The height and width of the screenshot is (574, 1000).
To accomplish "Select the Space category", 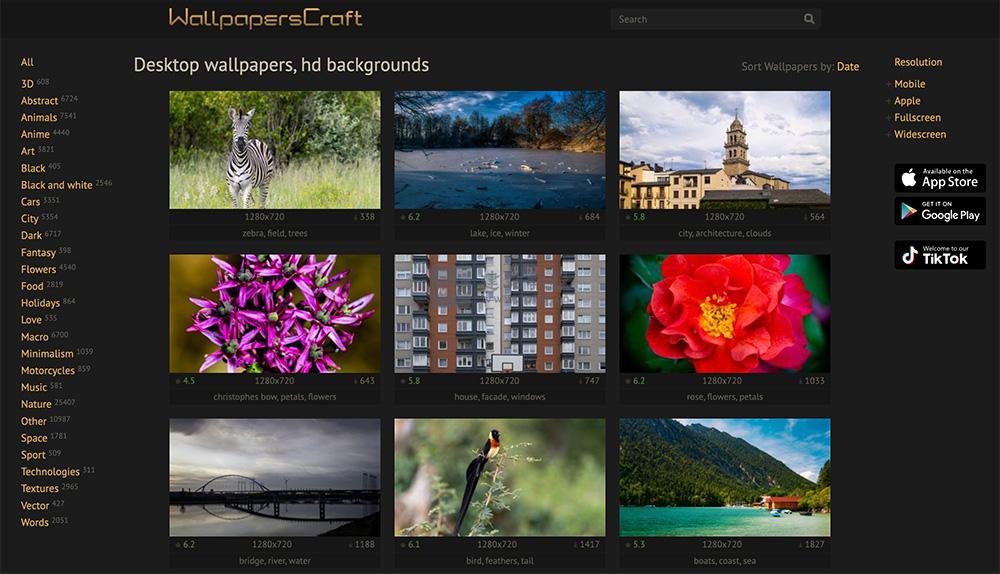I will pos(34,438).
